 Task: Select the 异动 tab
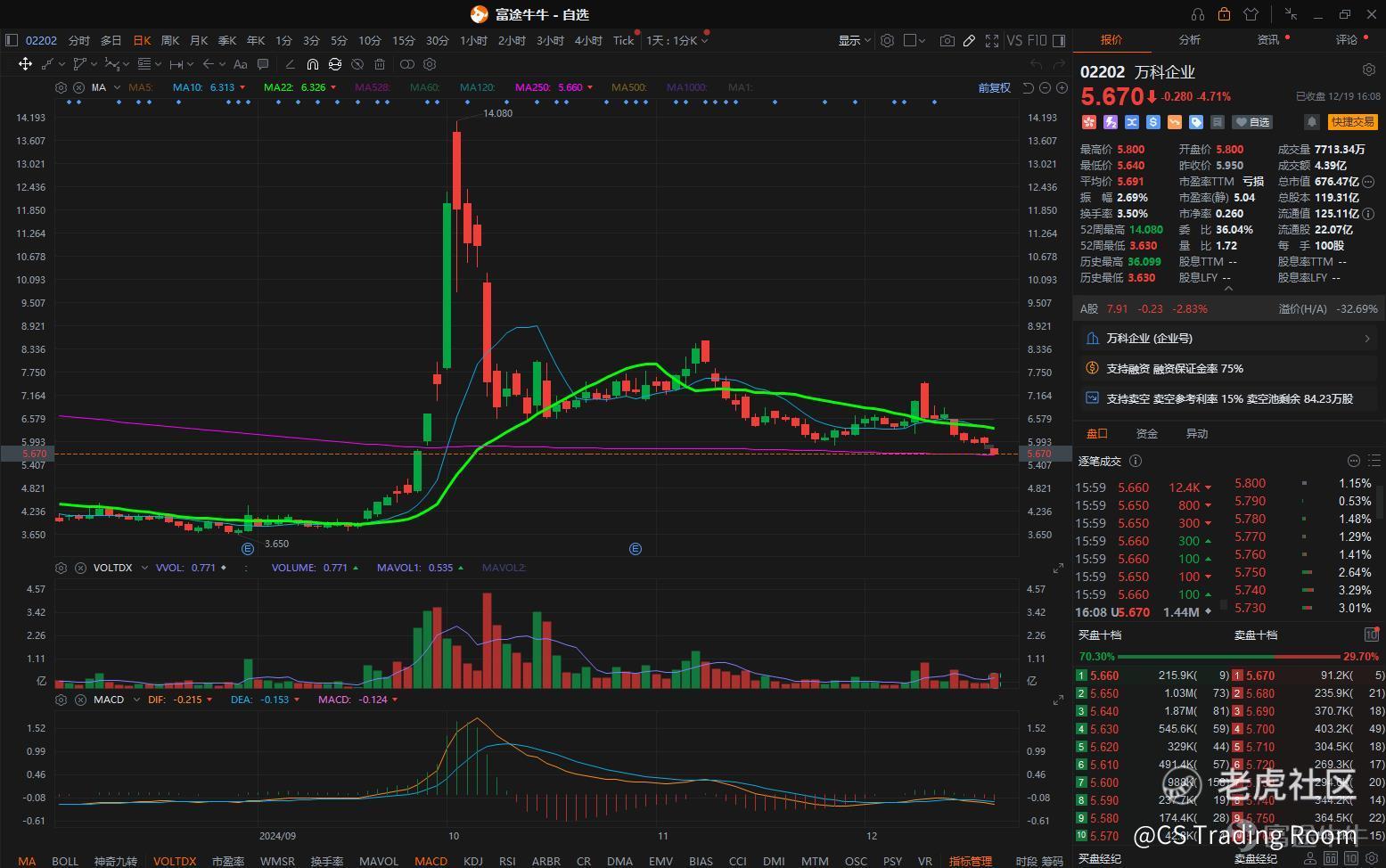point(1196,434)
